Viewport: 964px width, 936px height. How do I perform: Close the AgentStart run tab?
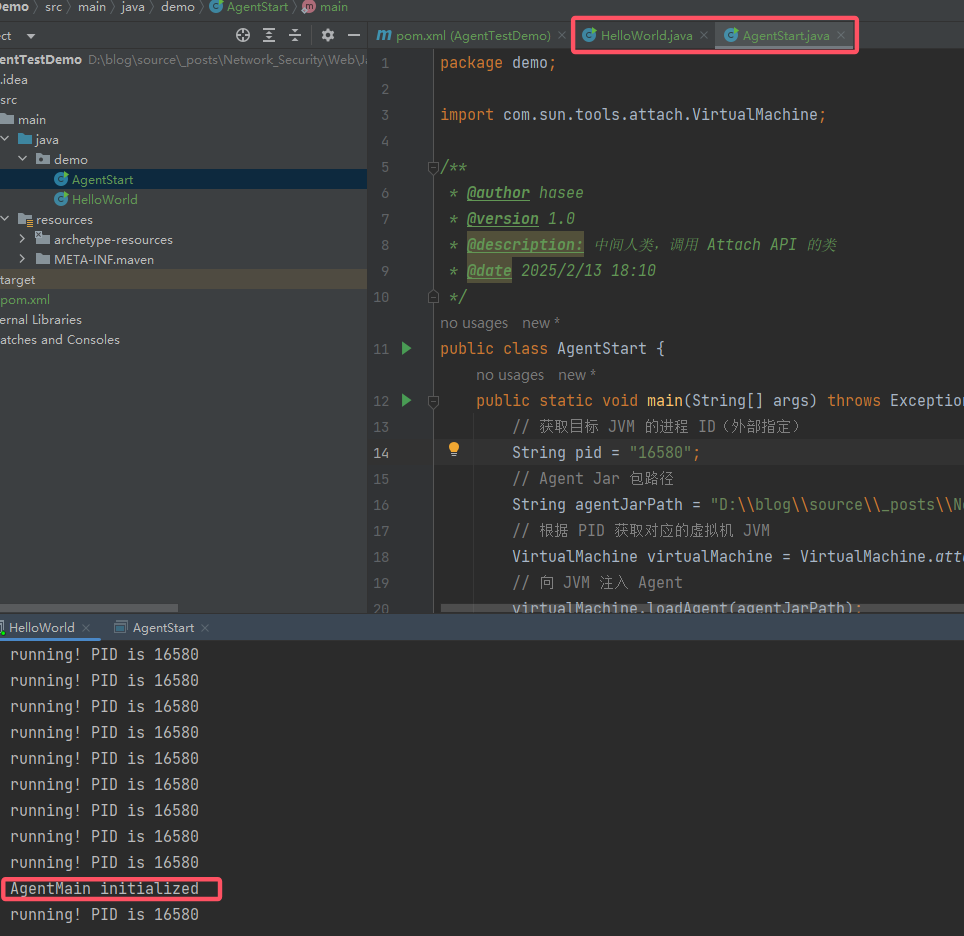point(205,627)
